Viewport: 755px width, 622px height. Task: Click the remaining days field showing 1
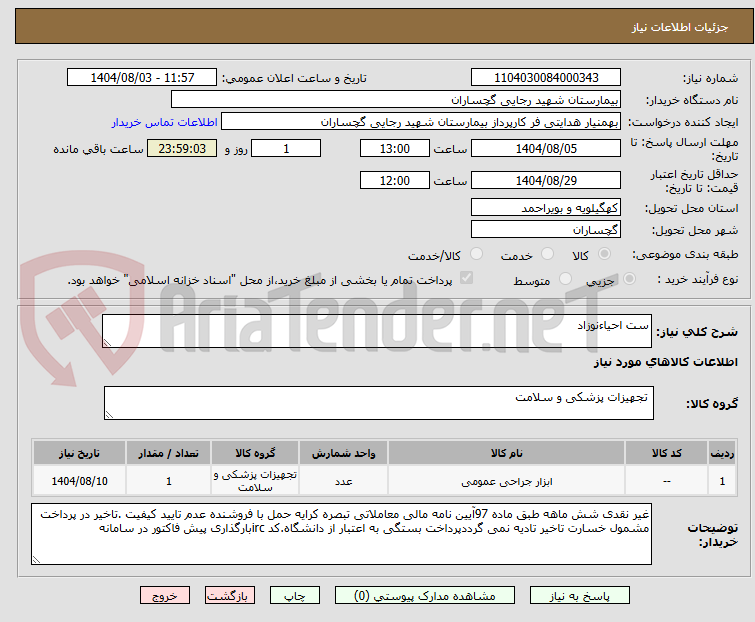[x=286, y=148]
